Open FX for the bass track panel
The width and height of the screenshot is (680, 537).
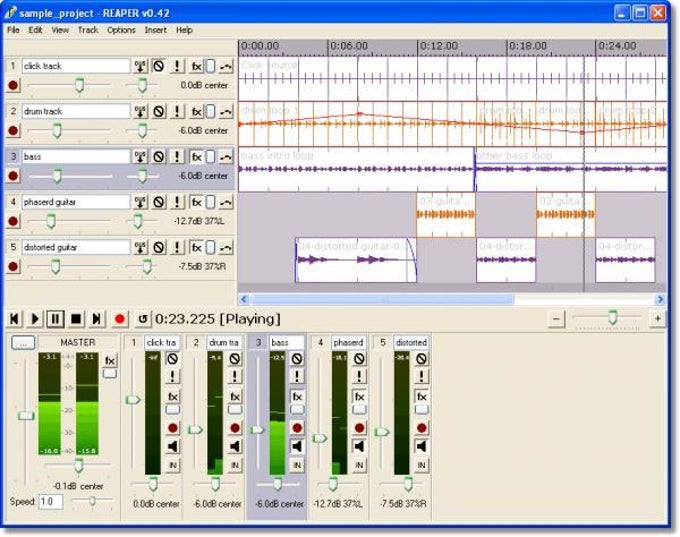pyautogui.click(x=196, y=157)
